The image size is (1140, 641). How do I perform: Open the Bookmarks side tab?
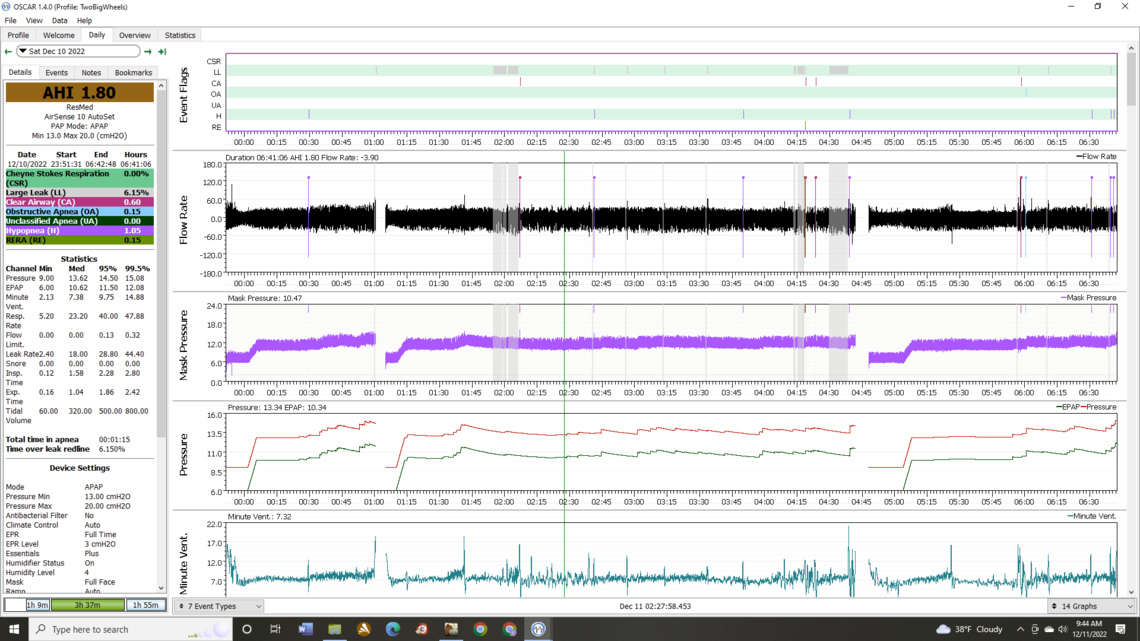pos(133,73)
